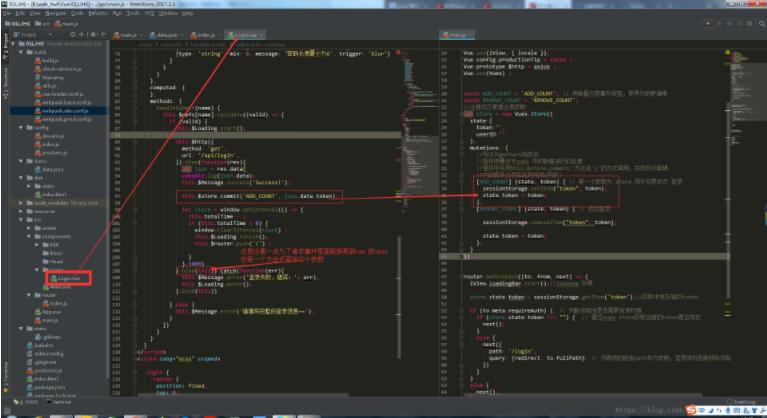Image resolution: width=767 pixels, height=418 pixels.
Task: Switch to the data.json editor tab
Action: [165, 35]
